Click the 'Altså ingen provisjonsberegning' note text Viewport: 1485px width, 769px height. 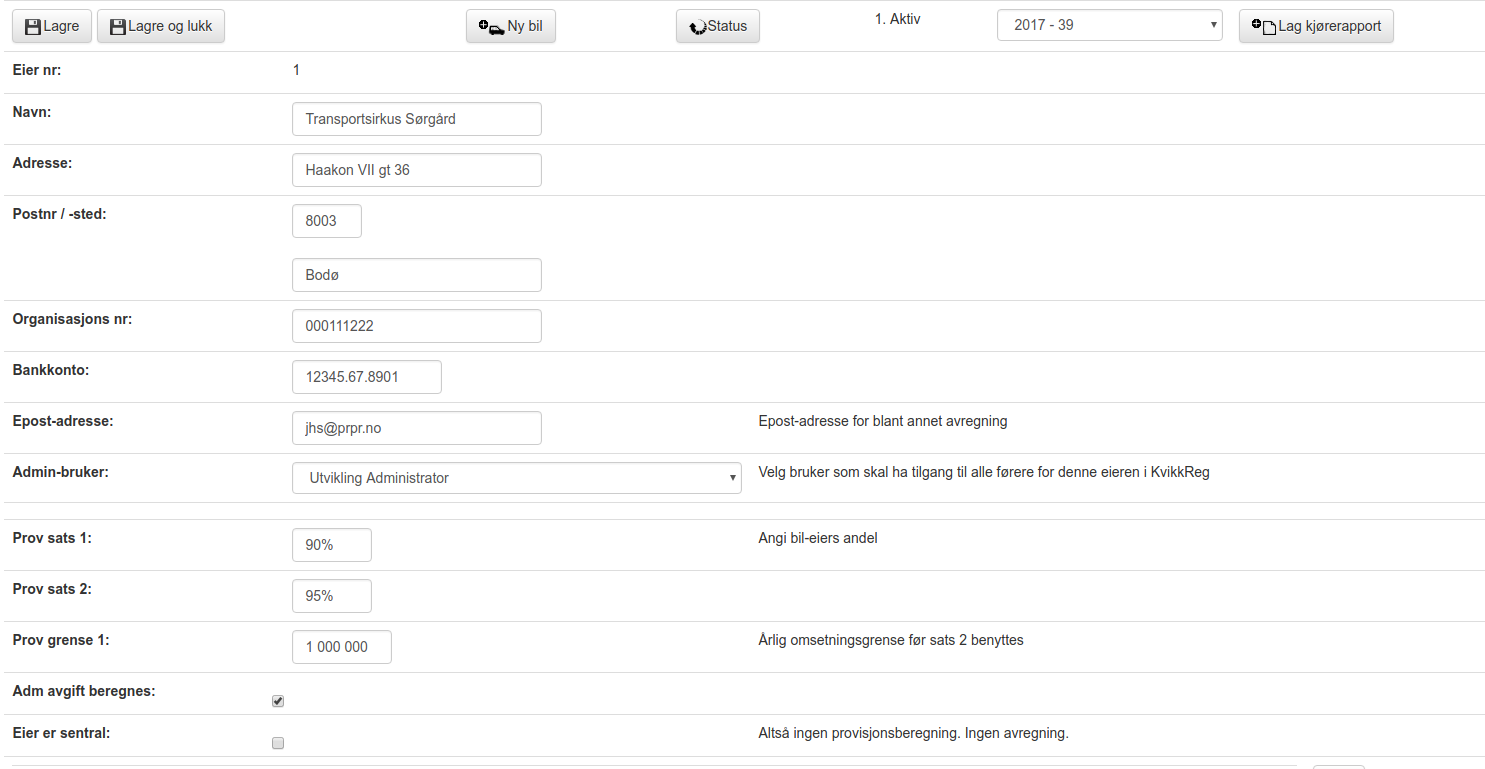(x=914, y=733)
